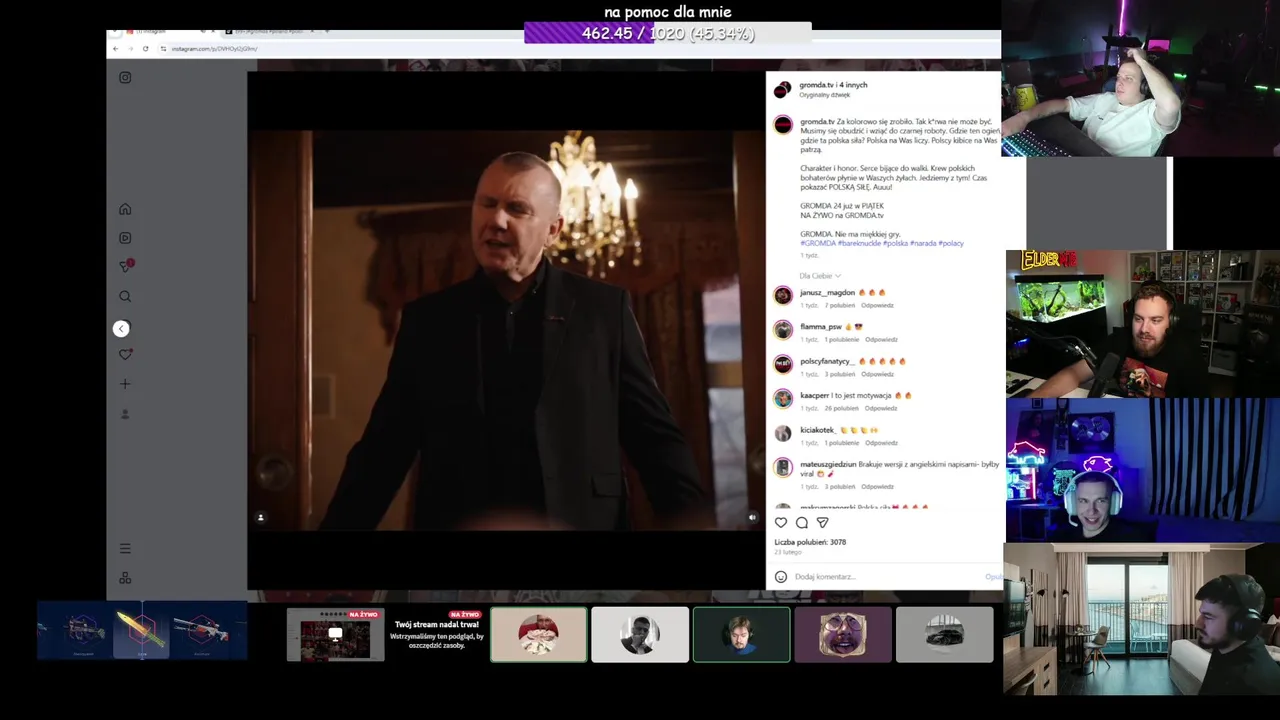
Task: Like the post with heart icon
Action: pyautogui.click(x=781, y=522)
